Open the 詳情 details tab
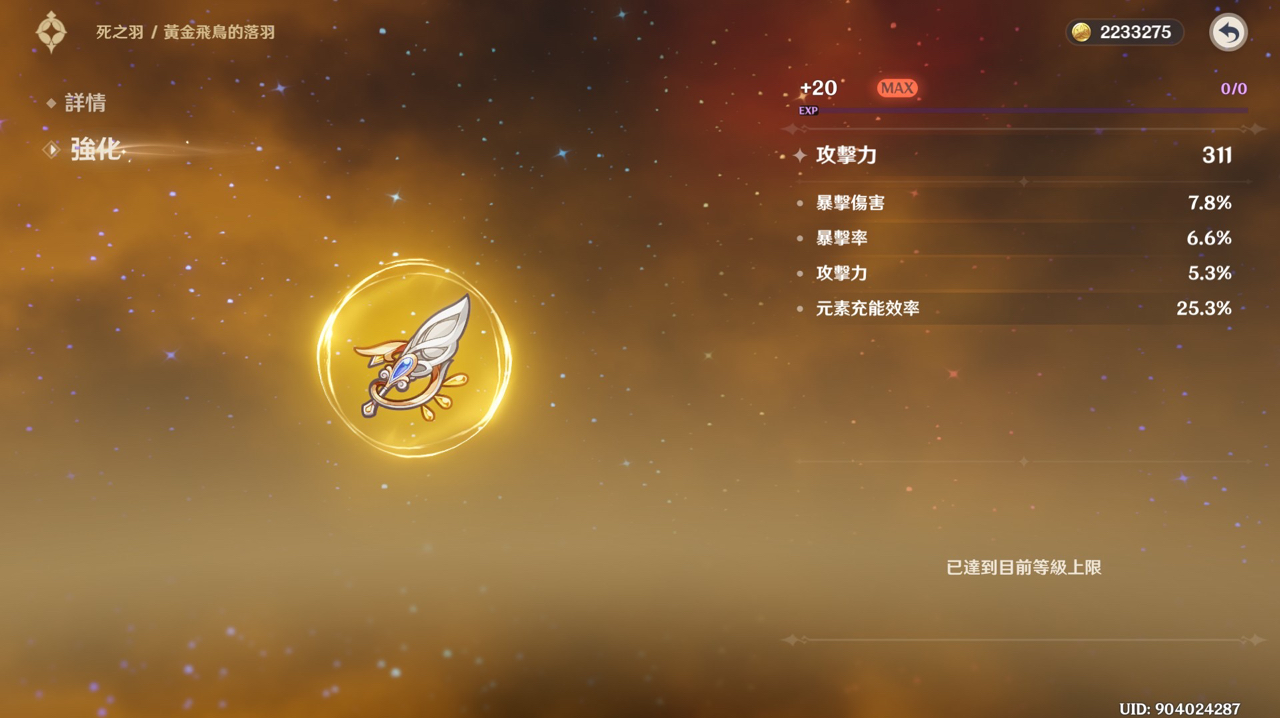 [85, 103]
